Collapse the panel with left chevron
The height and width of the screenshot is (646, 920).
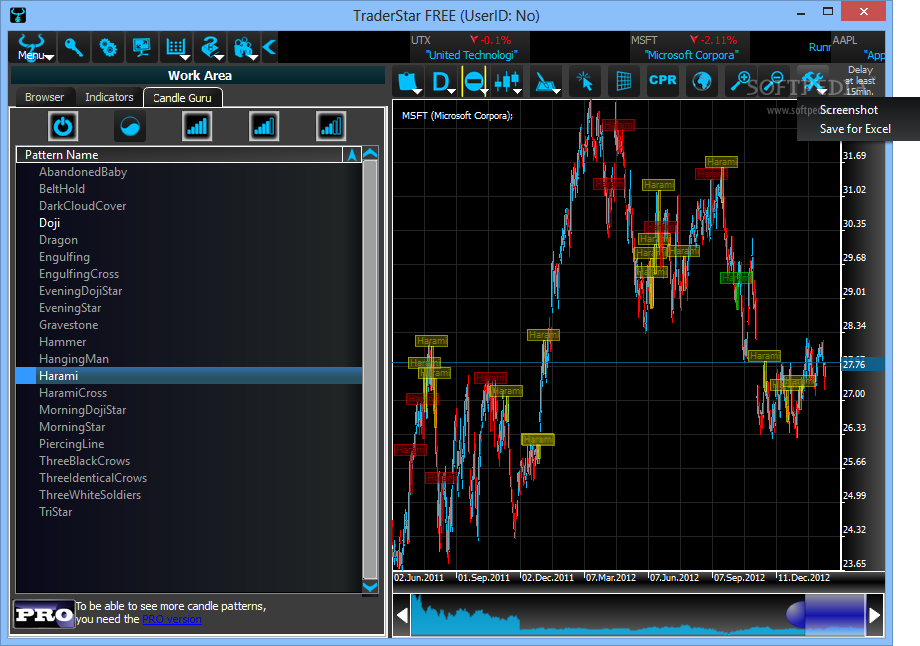[269, 47]
